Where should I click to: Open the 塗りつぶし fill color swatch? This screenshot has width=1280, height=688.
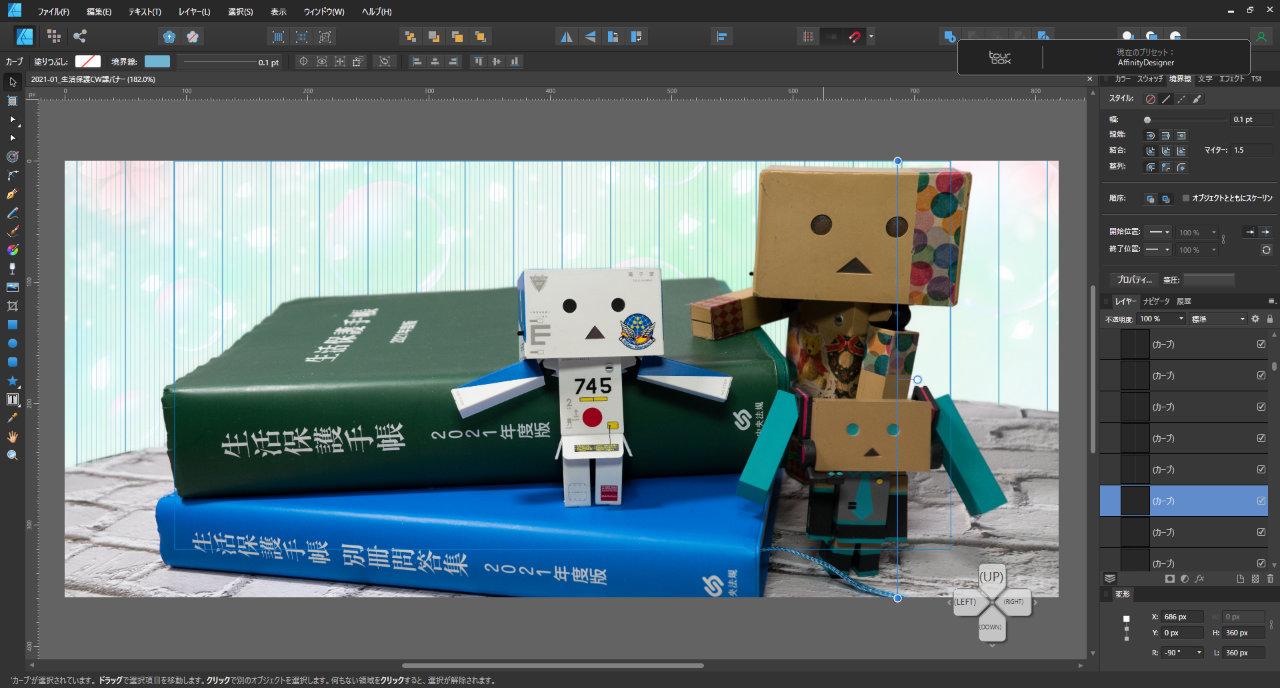(88, 62)
